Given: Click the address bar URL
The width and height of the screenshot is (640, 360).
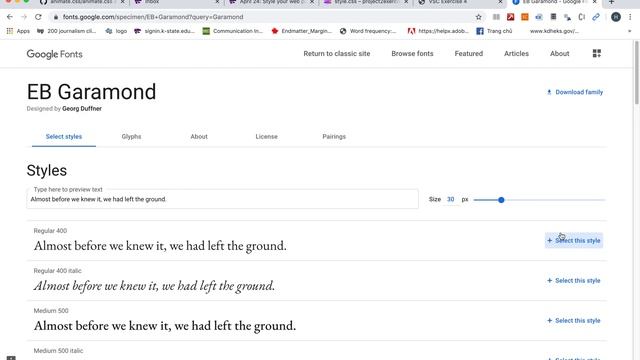Looking at the screenshot, I should pos(153,17).
